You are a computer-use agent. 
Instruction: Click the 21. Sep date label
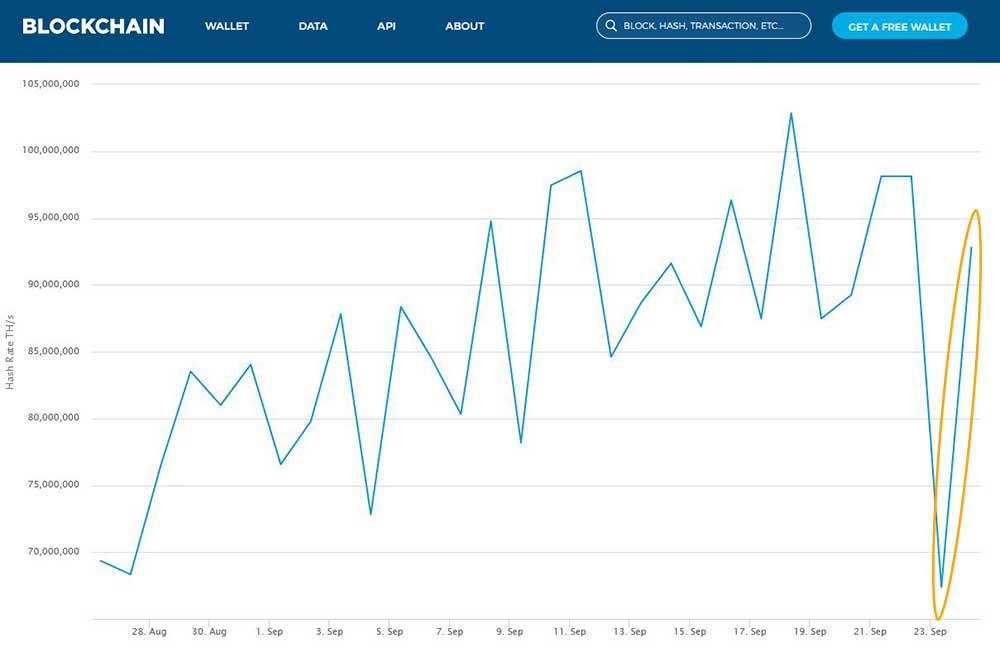(870, 631)
